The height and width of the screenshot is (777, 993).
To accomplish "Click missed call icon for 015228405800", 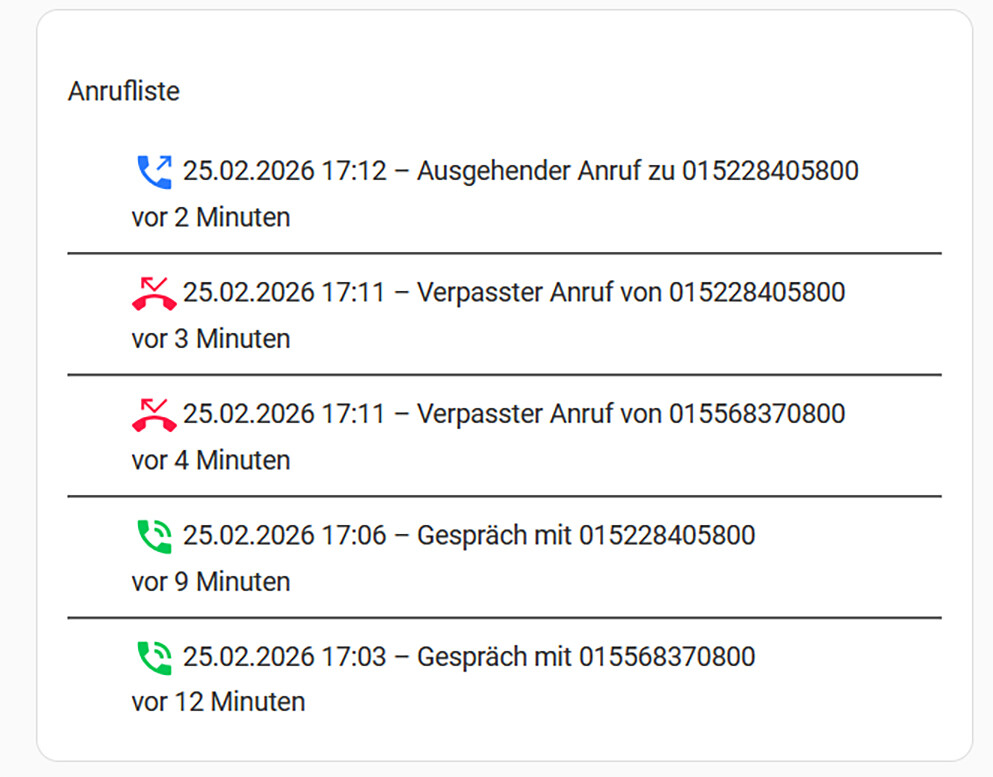I will tap(154, 293).
